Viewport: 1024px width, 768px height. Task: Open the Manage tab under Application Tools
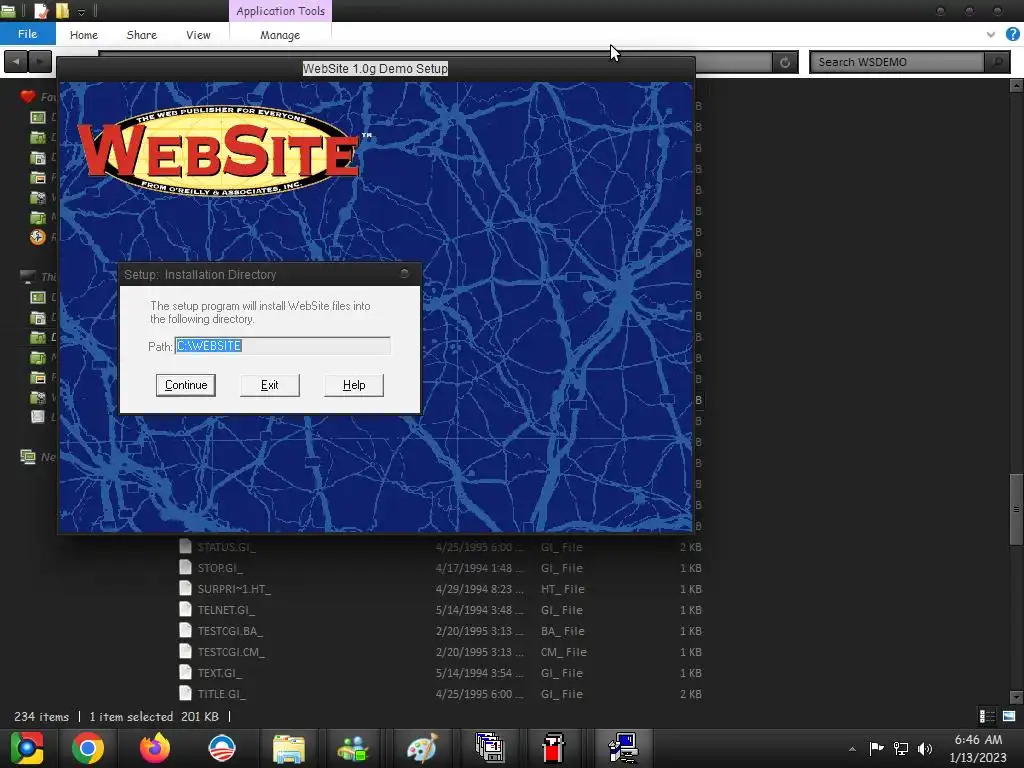[x=280, y=35]
